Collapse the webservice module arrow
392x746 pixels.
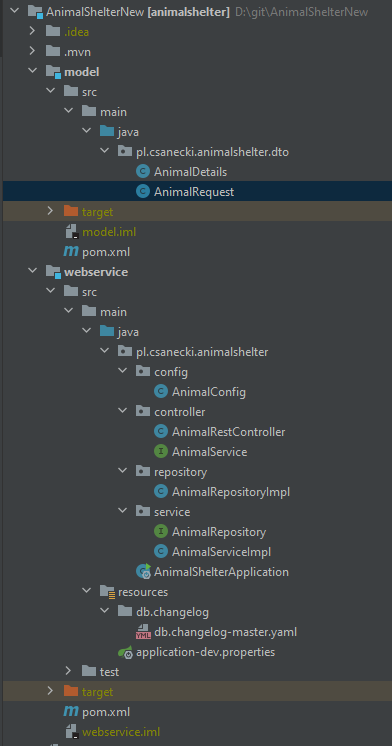[x=32, y=271]
